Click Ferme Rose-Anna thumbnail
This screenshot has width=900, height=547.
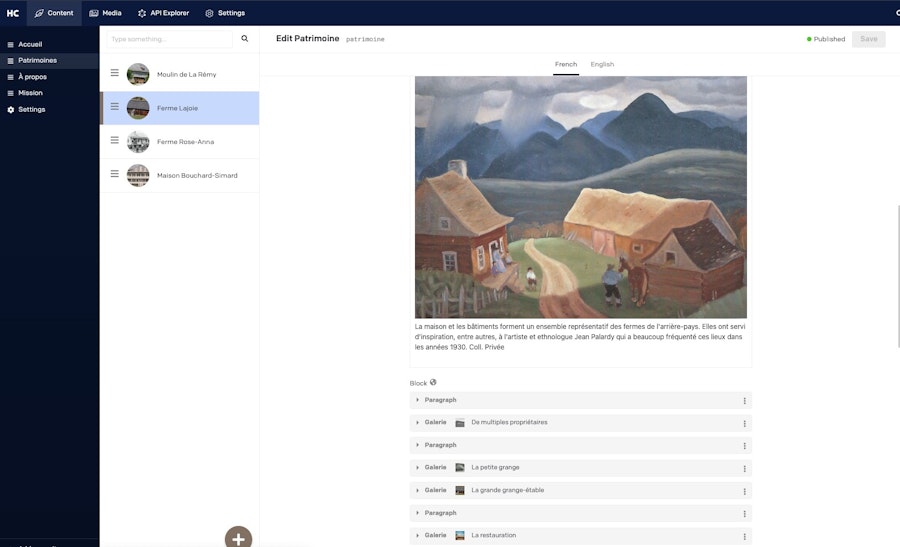pyautogui.click(x=138, y=142)
